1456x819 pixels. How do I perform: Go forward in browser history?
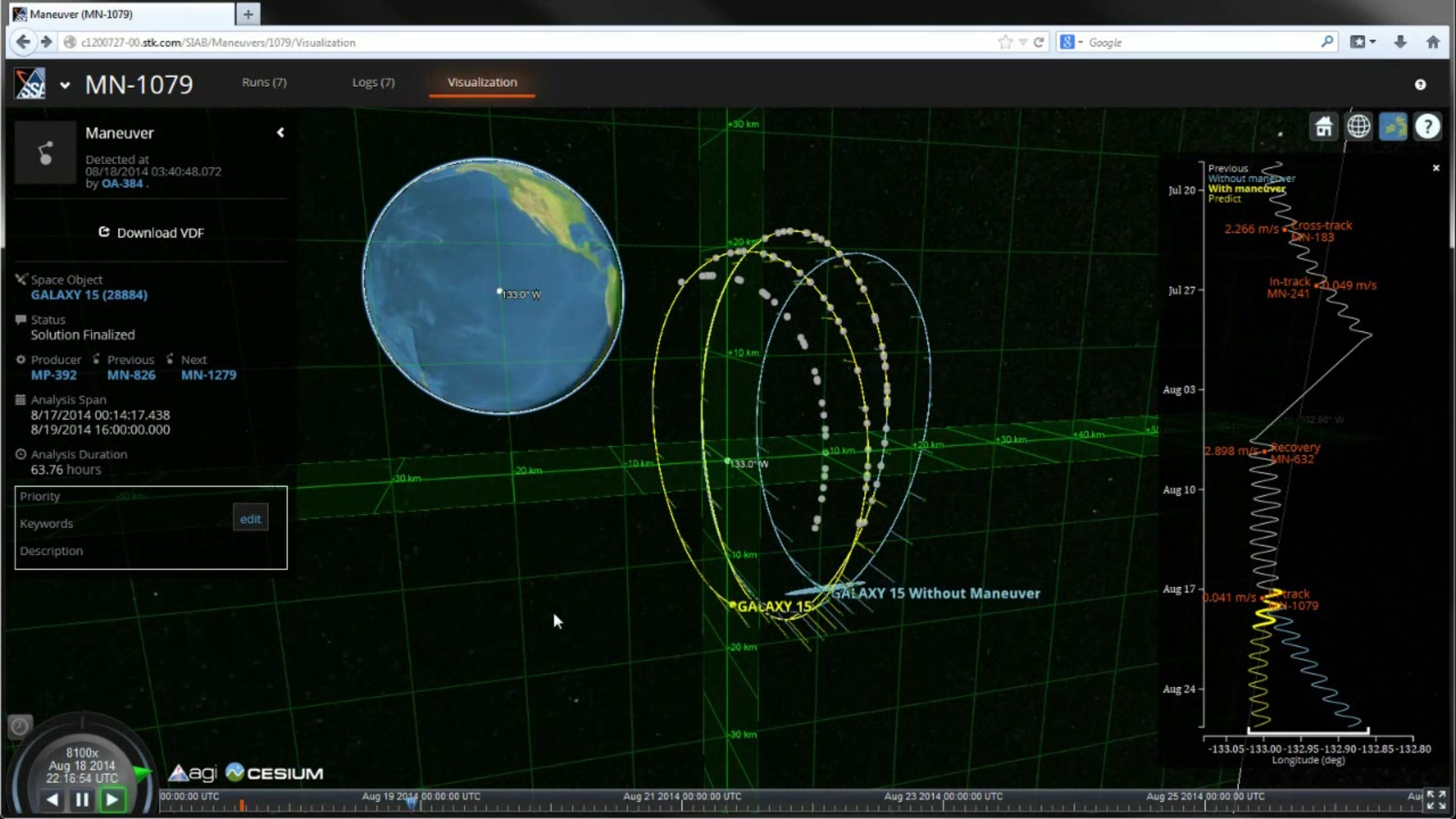click(46, 42)
